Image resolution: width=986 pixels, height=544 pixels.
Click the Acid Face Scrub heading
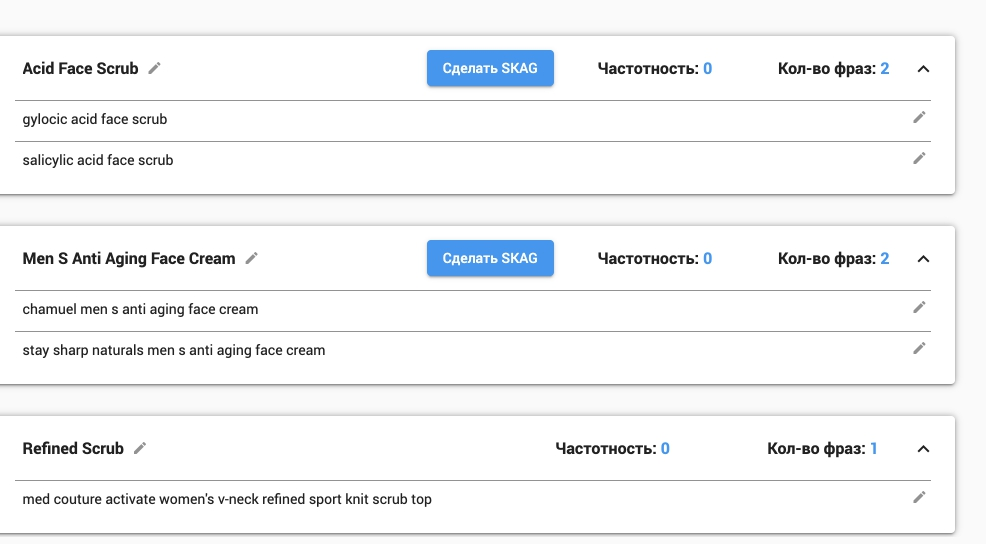coord(80,69)
